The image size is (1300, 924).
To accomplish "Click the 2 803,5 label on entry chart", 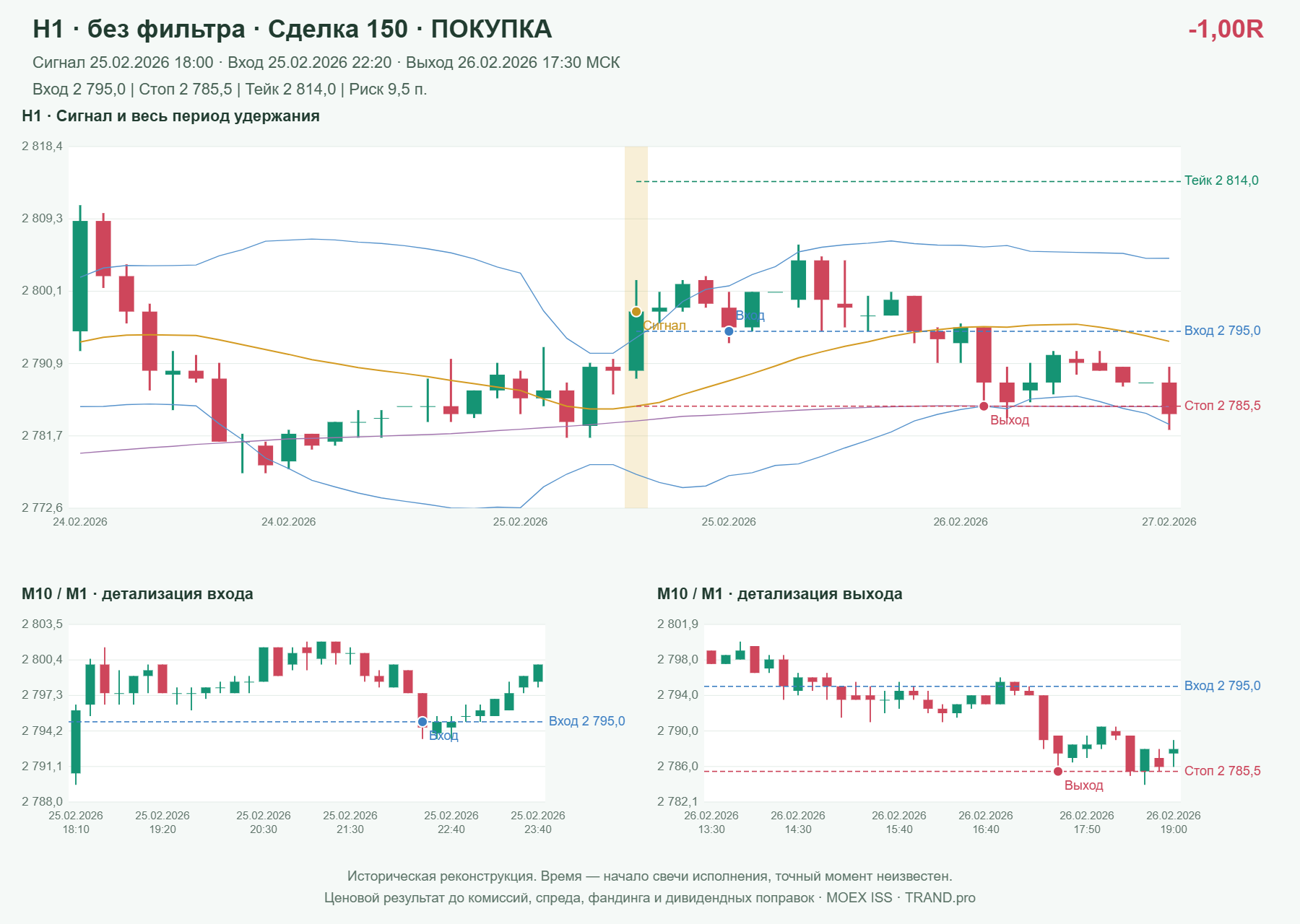I will point(42,624).
